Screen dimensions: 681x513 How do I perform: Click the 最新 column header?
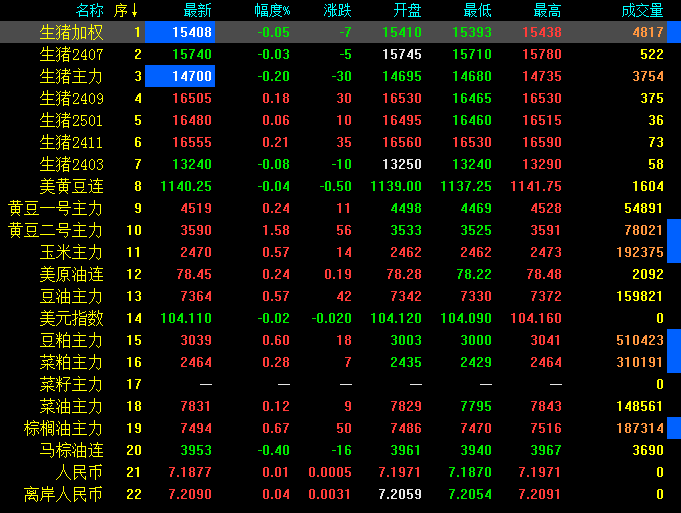click(x=197, y=10)
